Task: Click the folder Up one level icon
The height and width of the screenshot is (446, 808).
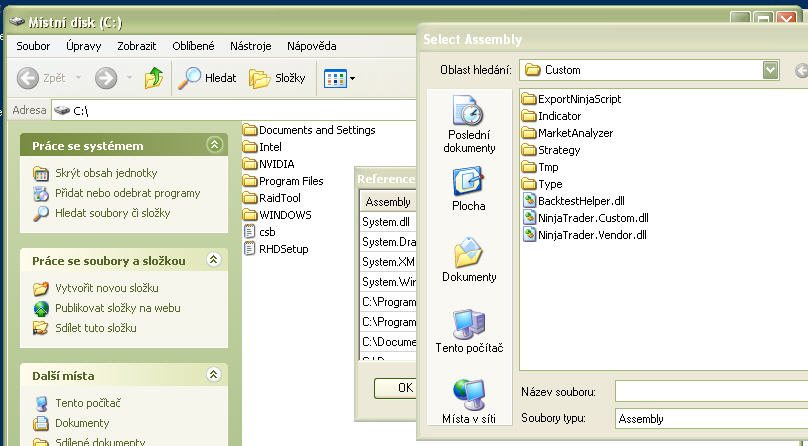Action: click(154, 78)
